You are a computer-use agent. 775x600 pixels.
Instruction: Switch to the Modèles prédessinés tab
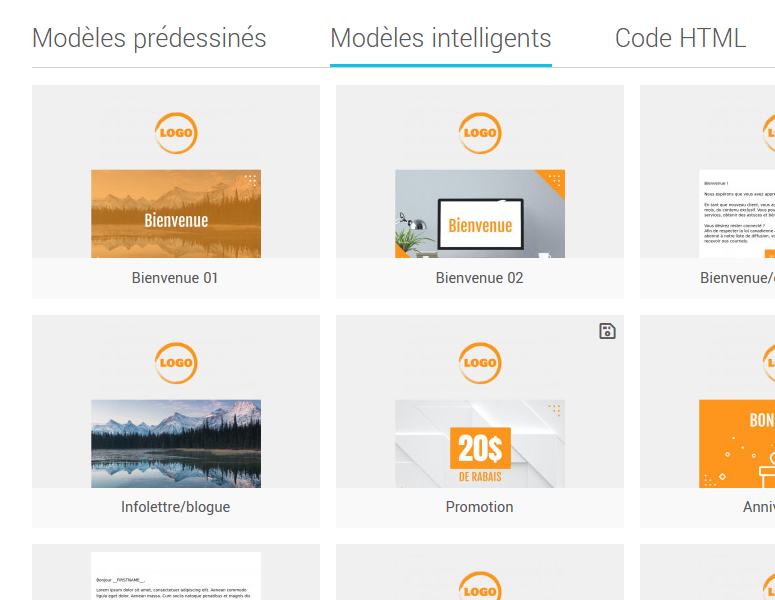(x=149, y=39)
